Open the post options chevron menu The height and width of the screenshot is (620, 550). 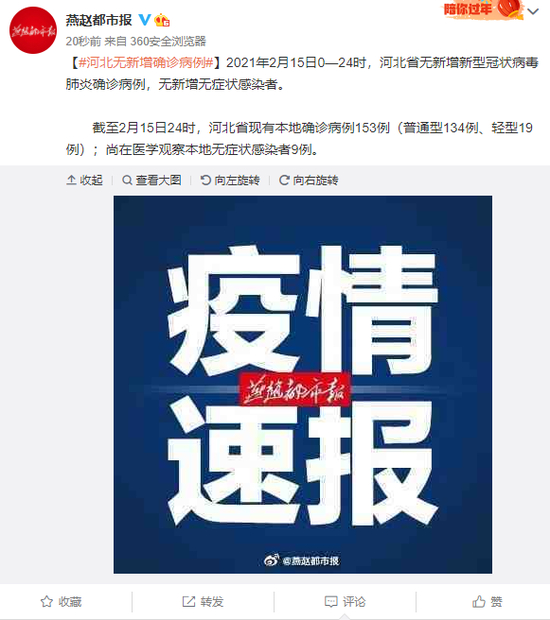[533, 11]
